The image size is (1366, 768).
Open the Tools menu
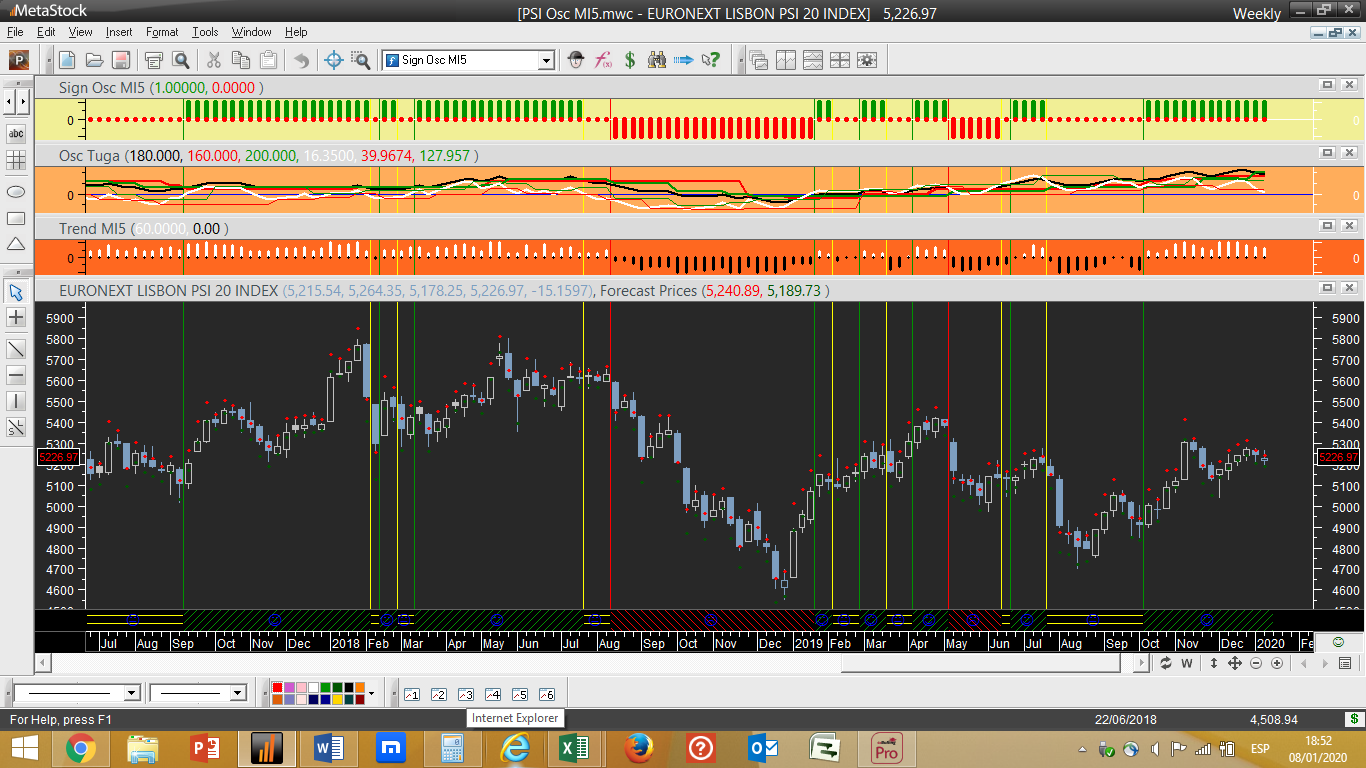pyautogui.click(x=205, y=32)
